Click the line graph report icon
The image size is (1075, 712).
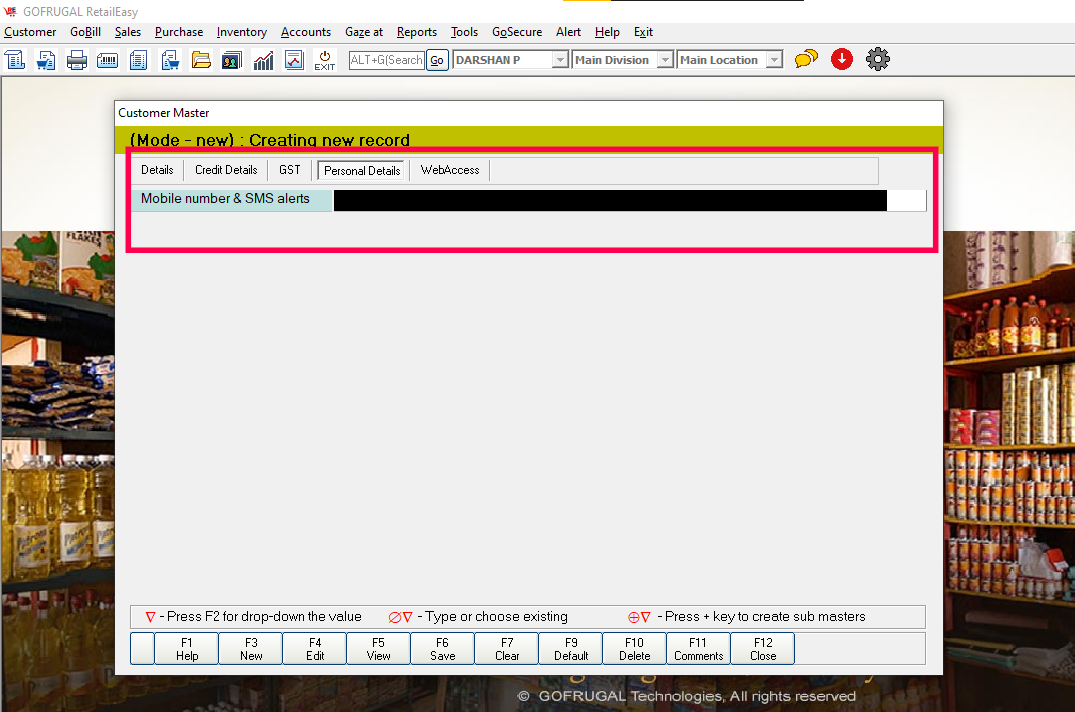tap(294, 60)
